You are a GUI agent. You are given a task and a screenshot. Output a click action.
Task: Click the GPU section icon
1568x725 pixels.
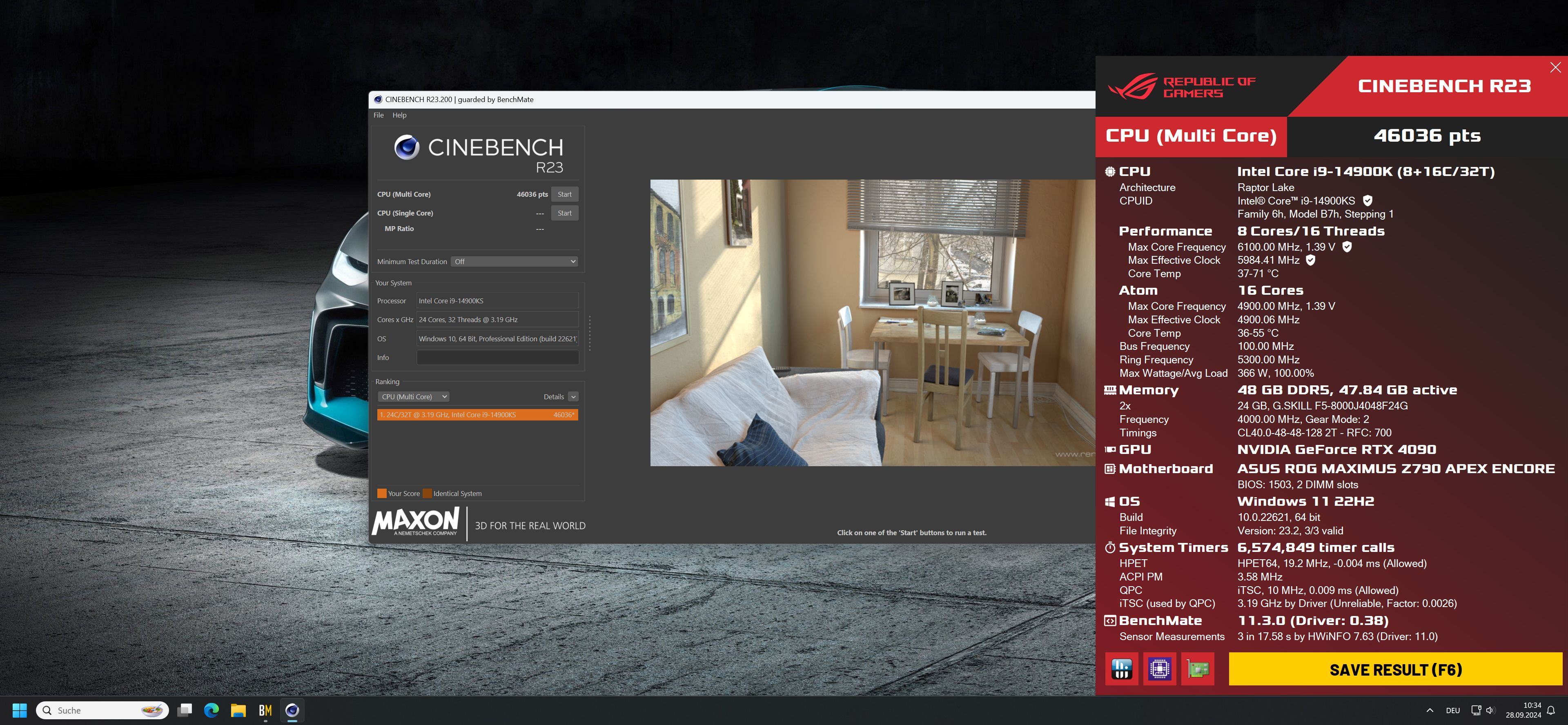click(x=1110, y=449)
